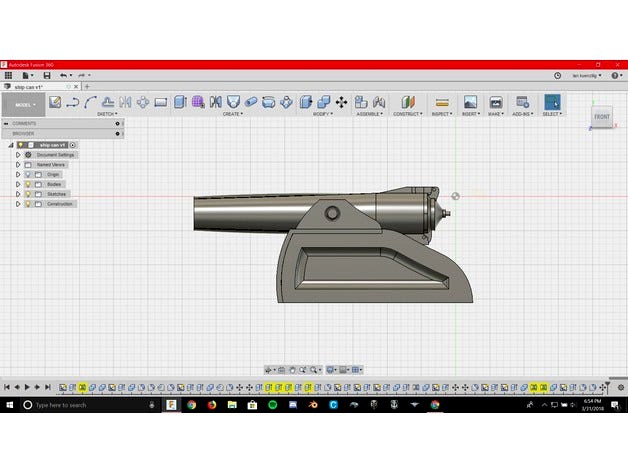Select the Move tool in Modify
The image size is (628, 472).
[342, 102]
